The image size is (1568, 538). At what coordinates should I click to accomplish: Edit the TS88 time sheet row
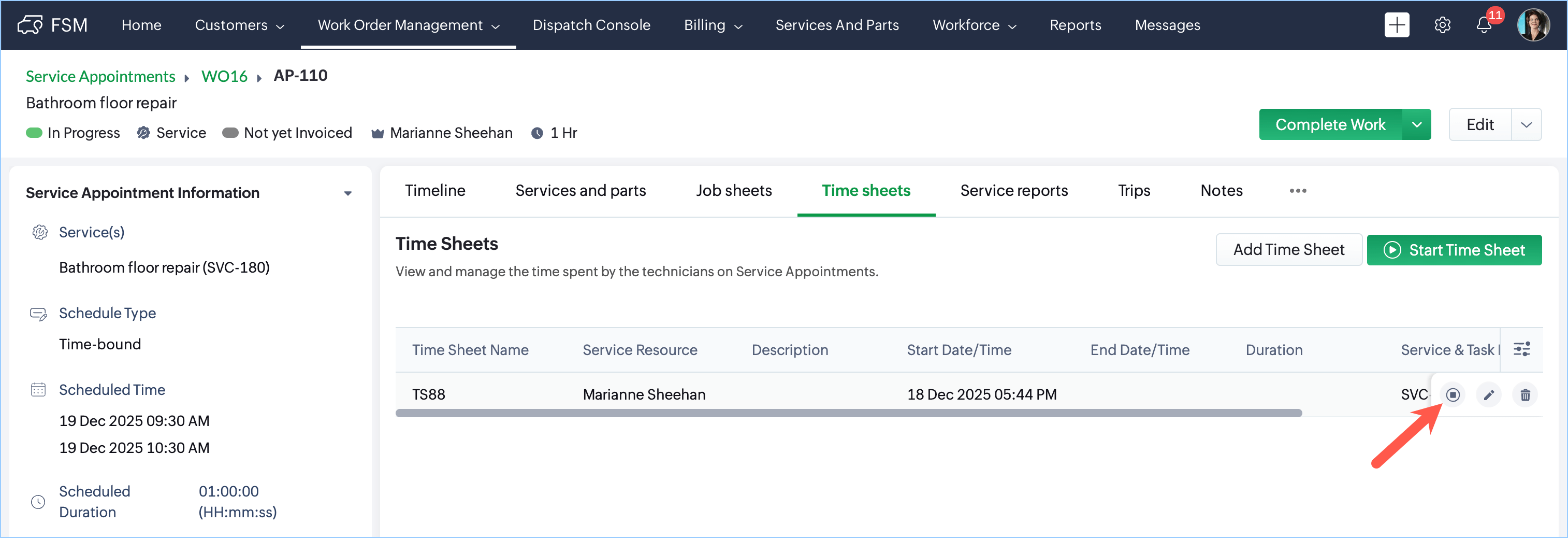point(1489,395)
